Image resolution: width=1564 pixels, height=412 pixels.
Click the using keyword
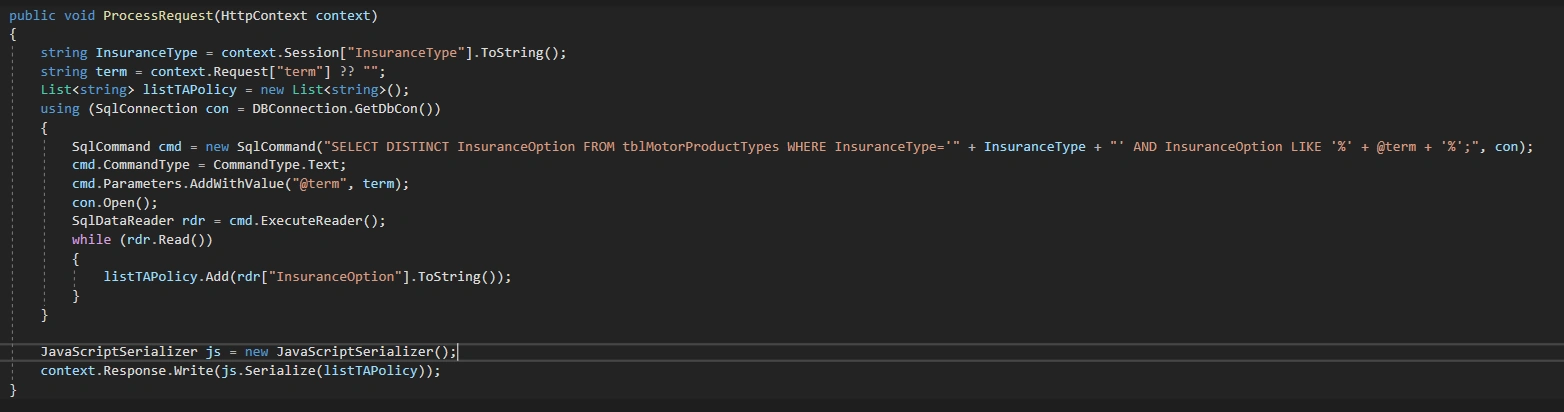tap(60, 109)
